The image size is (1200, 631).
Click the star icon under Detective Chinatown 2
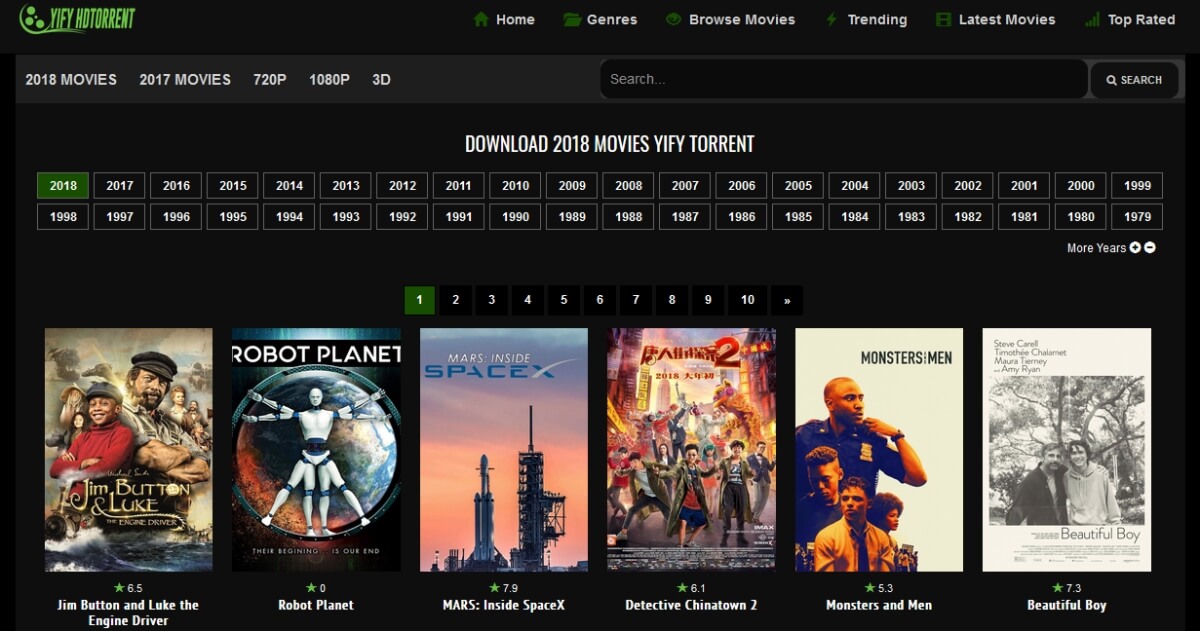point(683,588)
